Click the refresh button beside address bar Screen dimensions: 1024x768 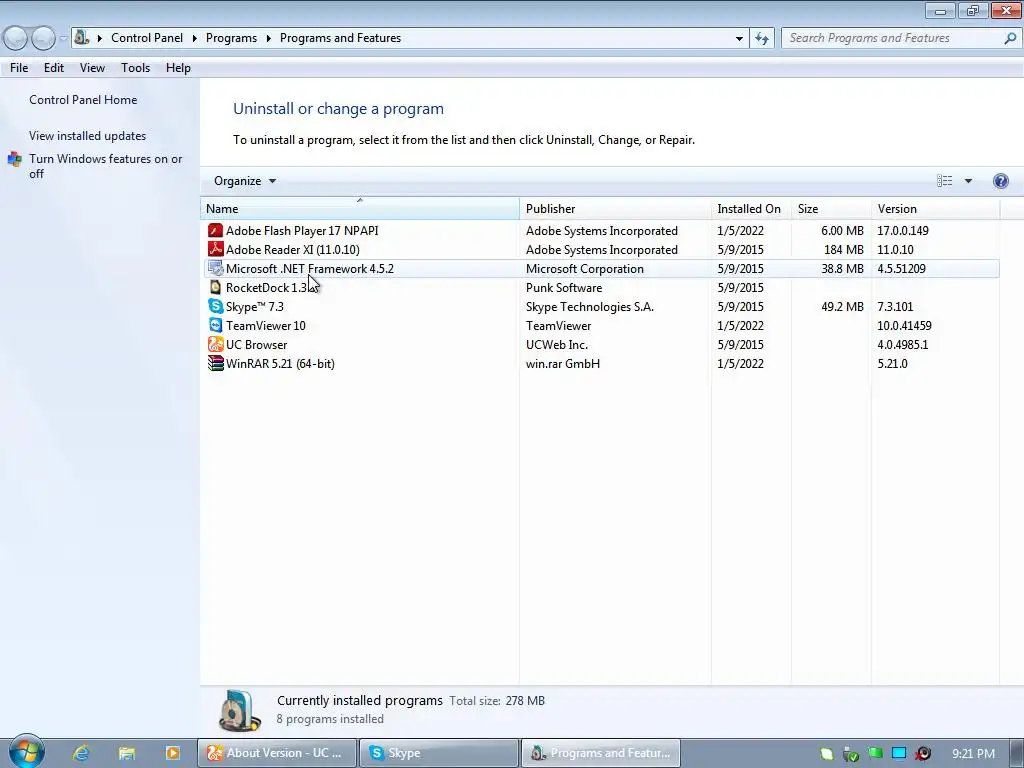pos(761,39)
